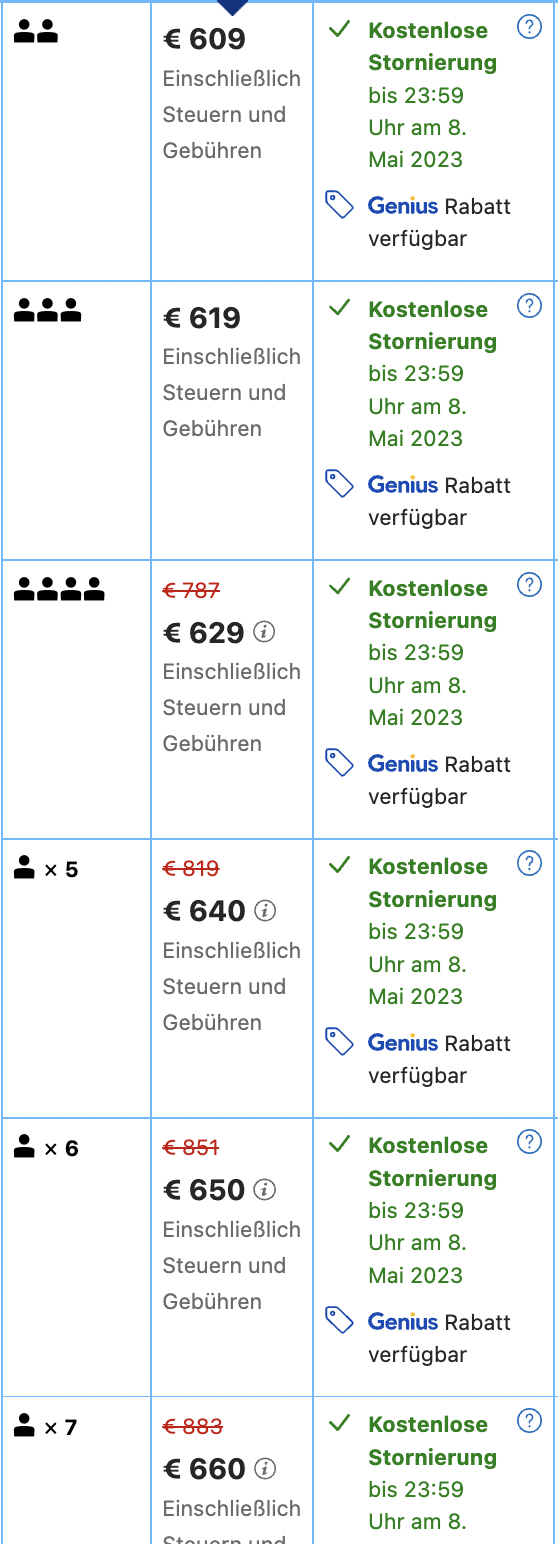Screen dimensions: 558x1544
Task: Click Genius Rabatt verfügbar in € 629 row
Action: 439,780
